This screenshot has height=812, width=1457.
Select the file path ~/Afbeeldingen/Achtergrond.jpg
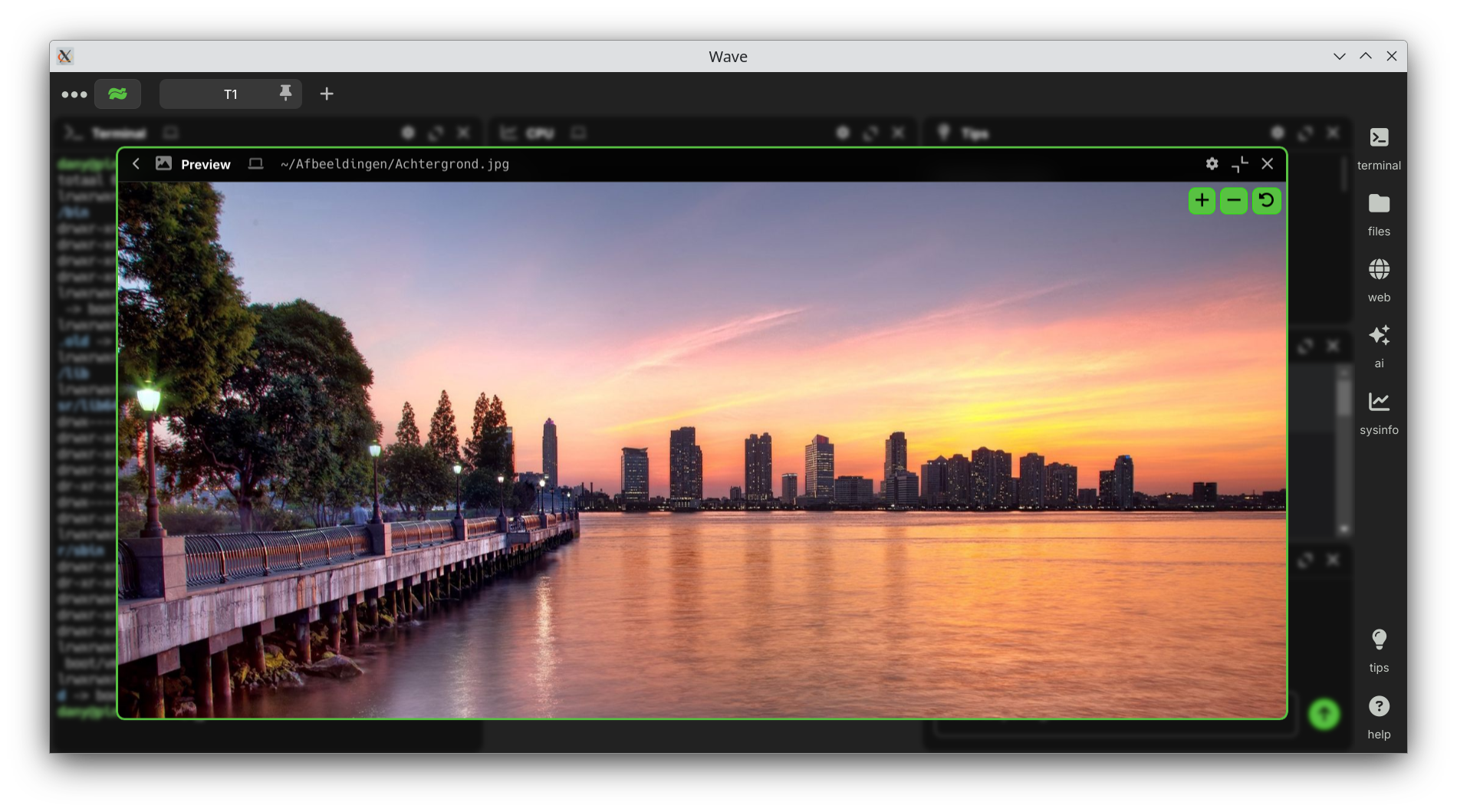pos(395,164)
